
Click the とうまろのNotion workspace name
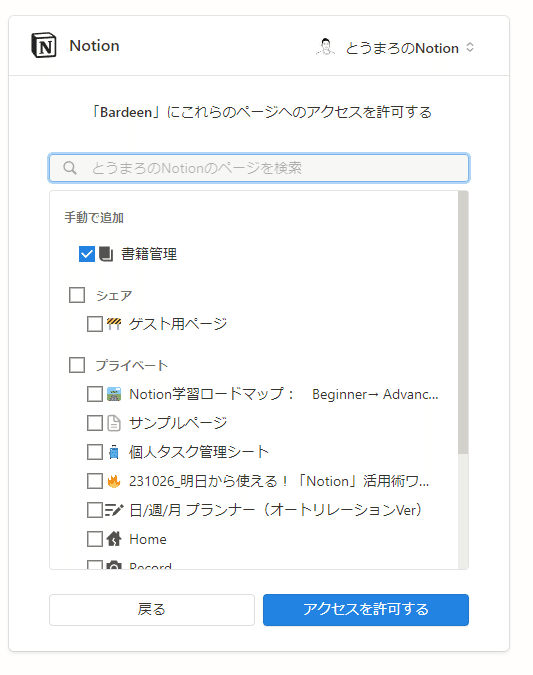click(x=402, y=48)
